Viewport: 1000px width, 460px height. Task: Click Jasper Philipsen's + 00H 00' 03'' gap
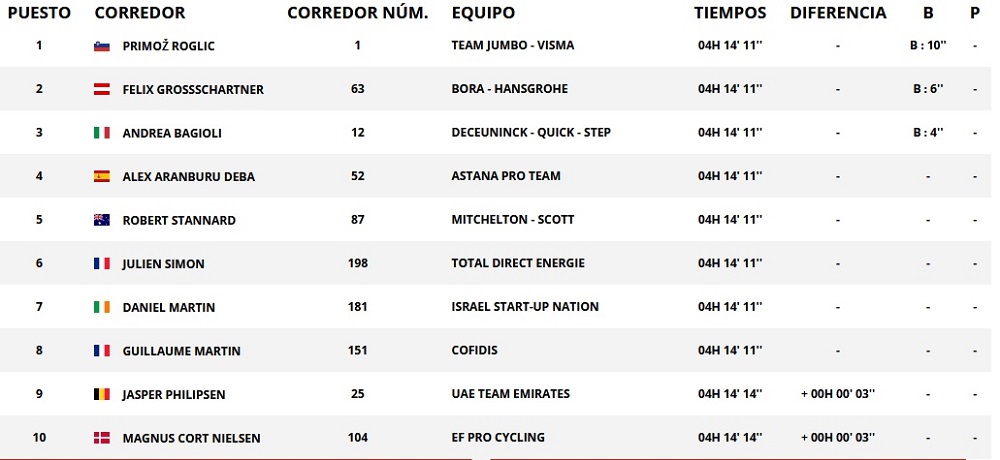tap(838, 394)
